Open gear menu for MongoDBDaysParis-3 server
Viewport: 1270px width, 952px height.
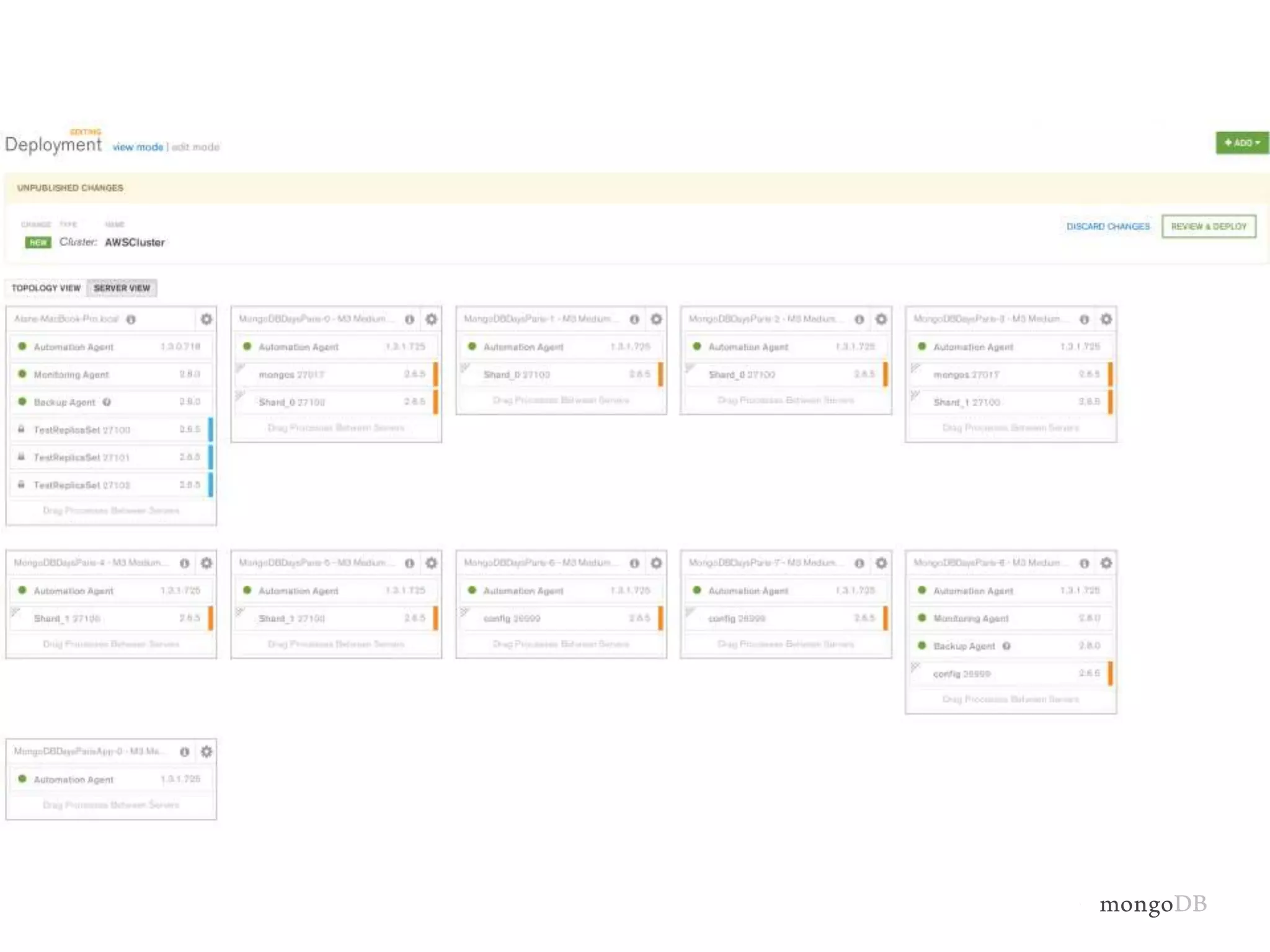(1106, 319)
